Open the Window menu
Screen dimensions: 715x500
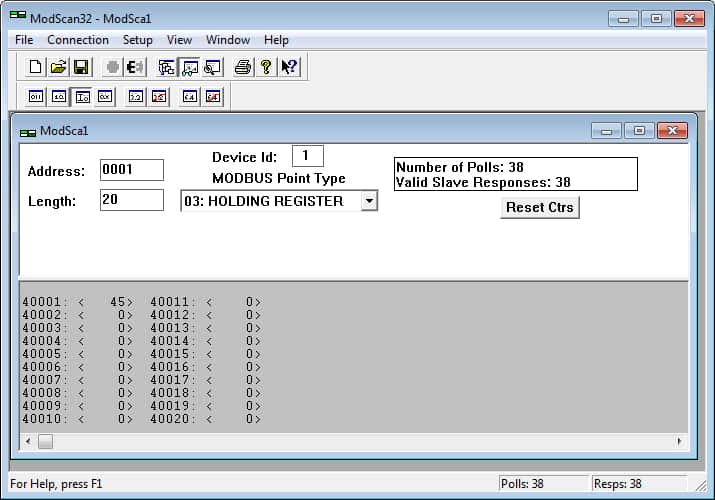(228, 40)
